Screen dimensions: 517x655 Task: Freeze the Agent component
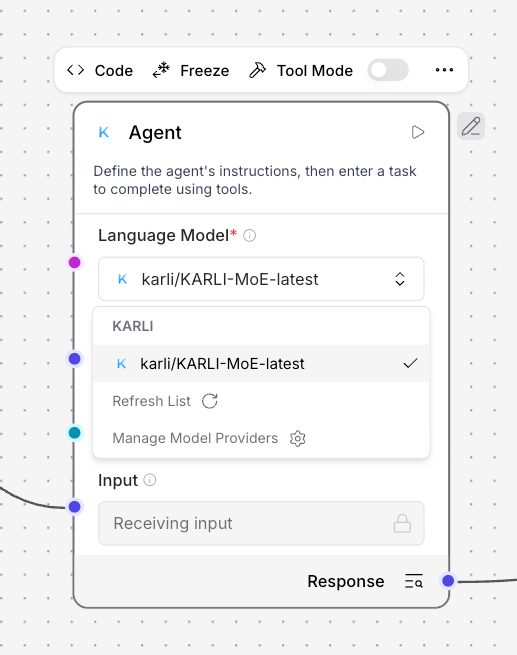[190, 71]
